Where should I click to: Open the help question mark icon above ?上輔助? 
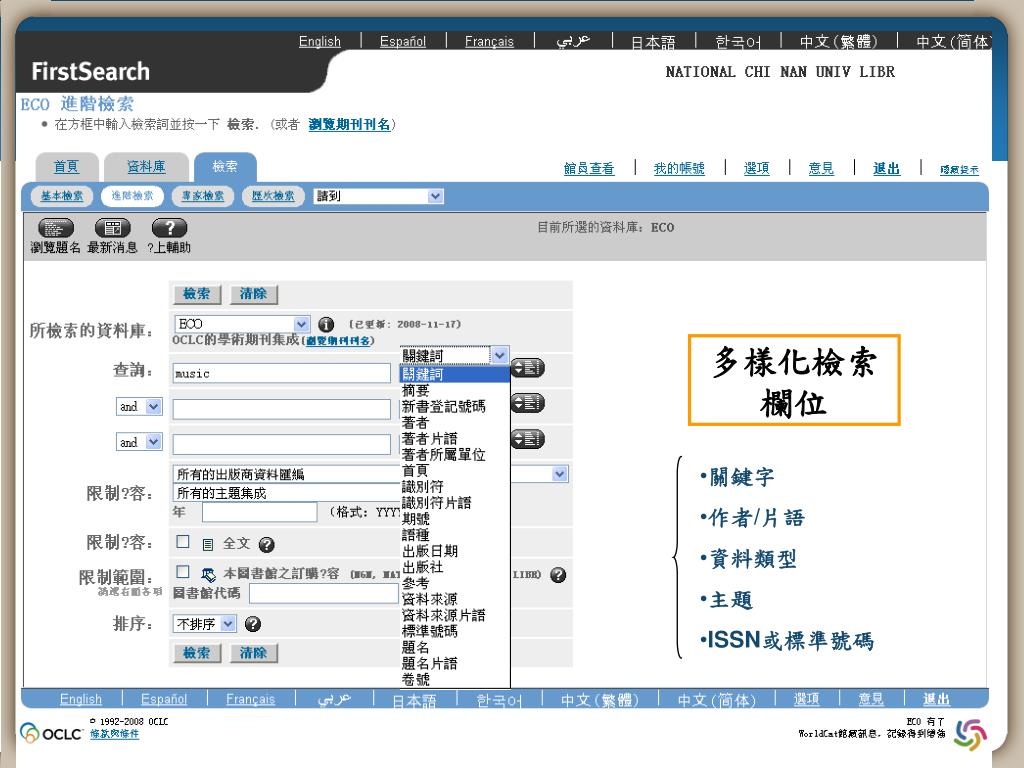point(169,228)
